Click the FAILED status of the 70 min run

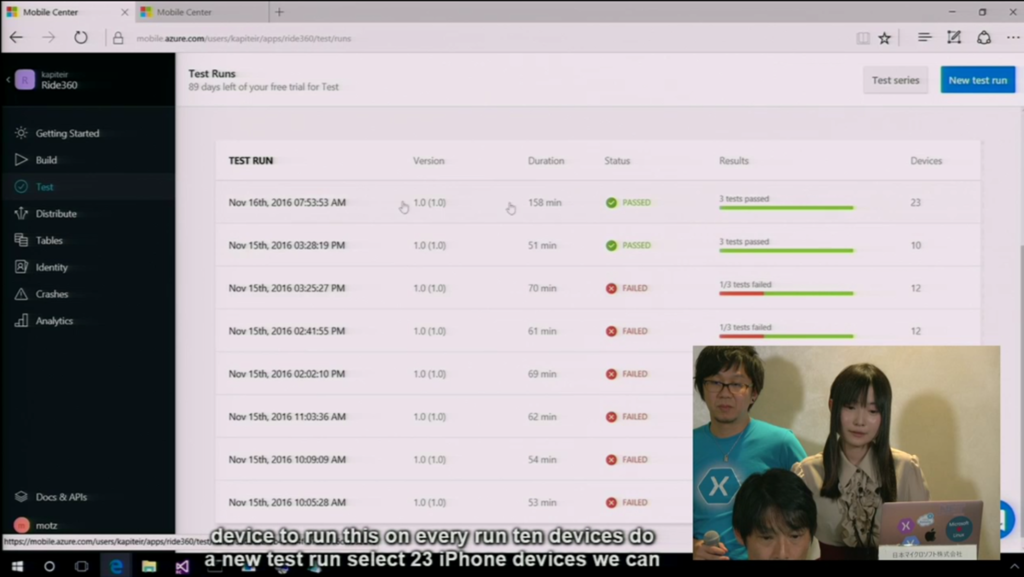[626, 288]
